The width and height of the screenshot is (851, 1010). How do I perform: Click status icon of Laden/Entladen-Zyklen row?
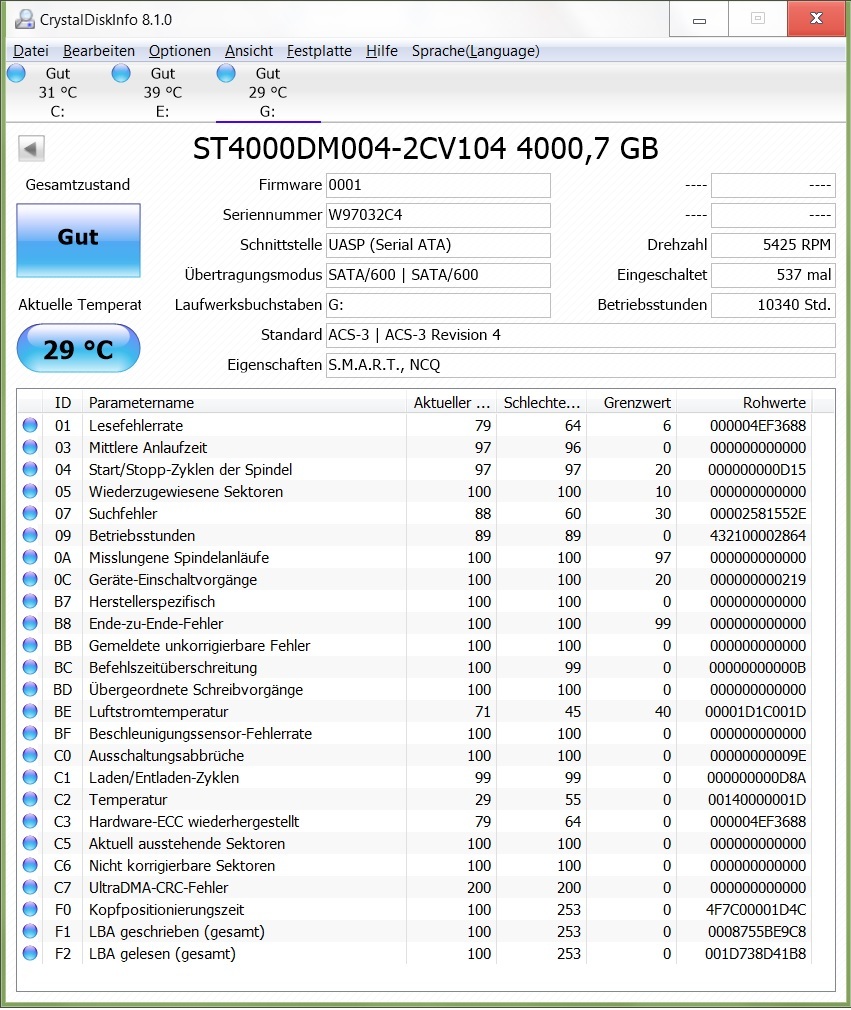click(x=30, y=777)
